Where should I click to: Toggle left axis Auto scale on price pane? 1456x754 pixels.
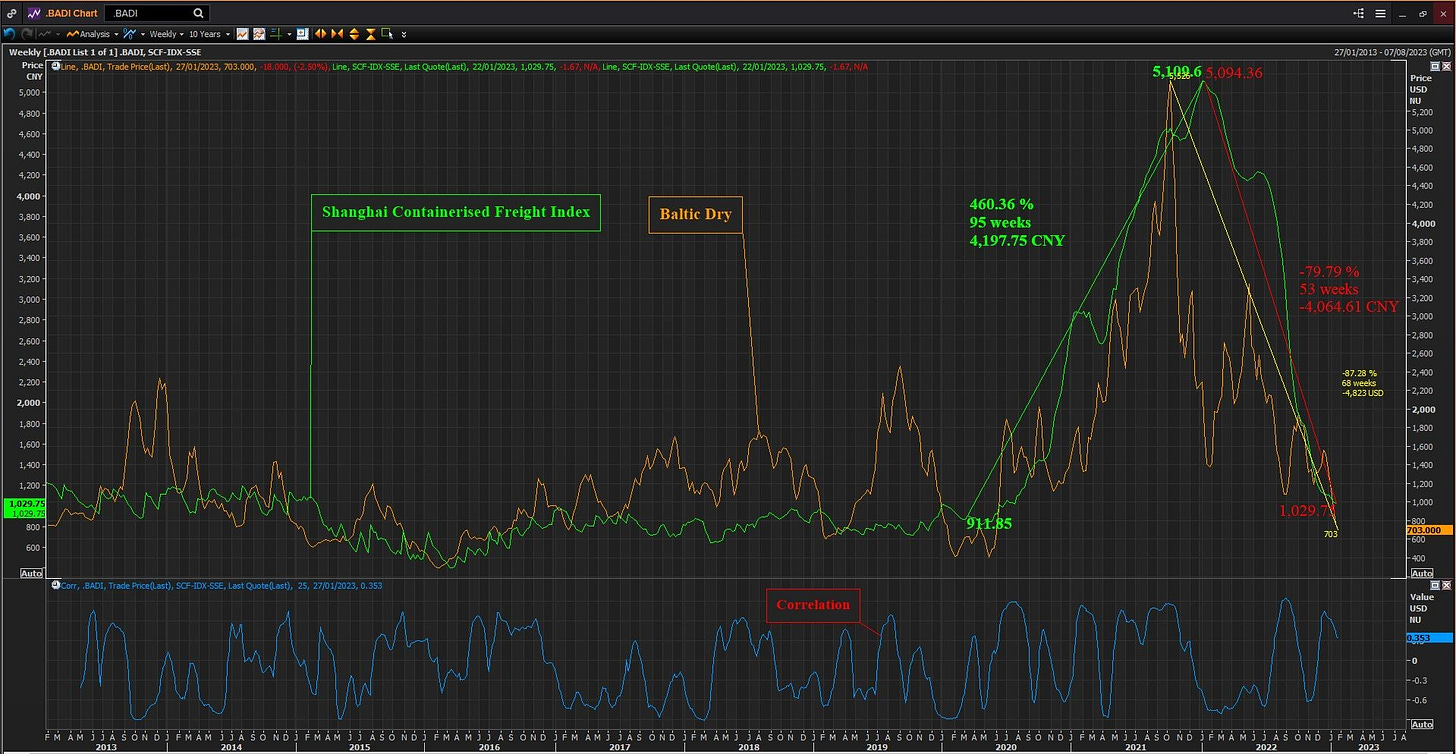[x=31, y=573]
